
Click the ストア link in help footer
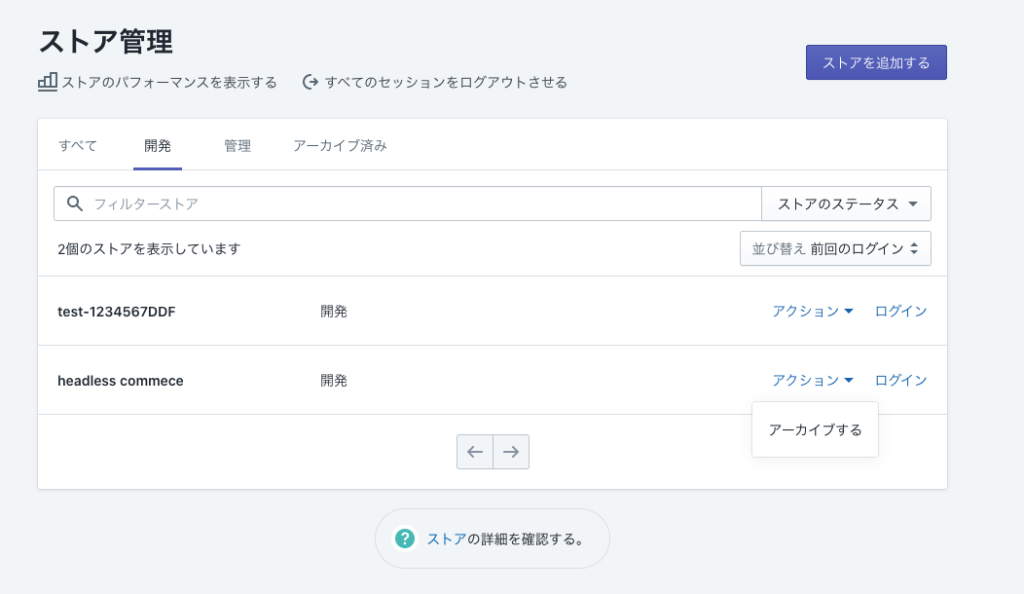point(446,539)
